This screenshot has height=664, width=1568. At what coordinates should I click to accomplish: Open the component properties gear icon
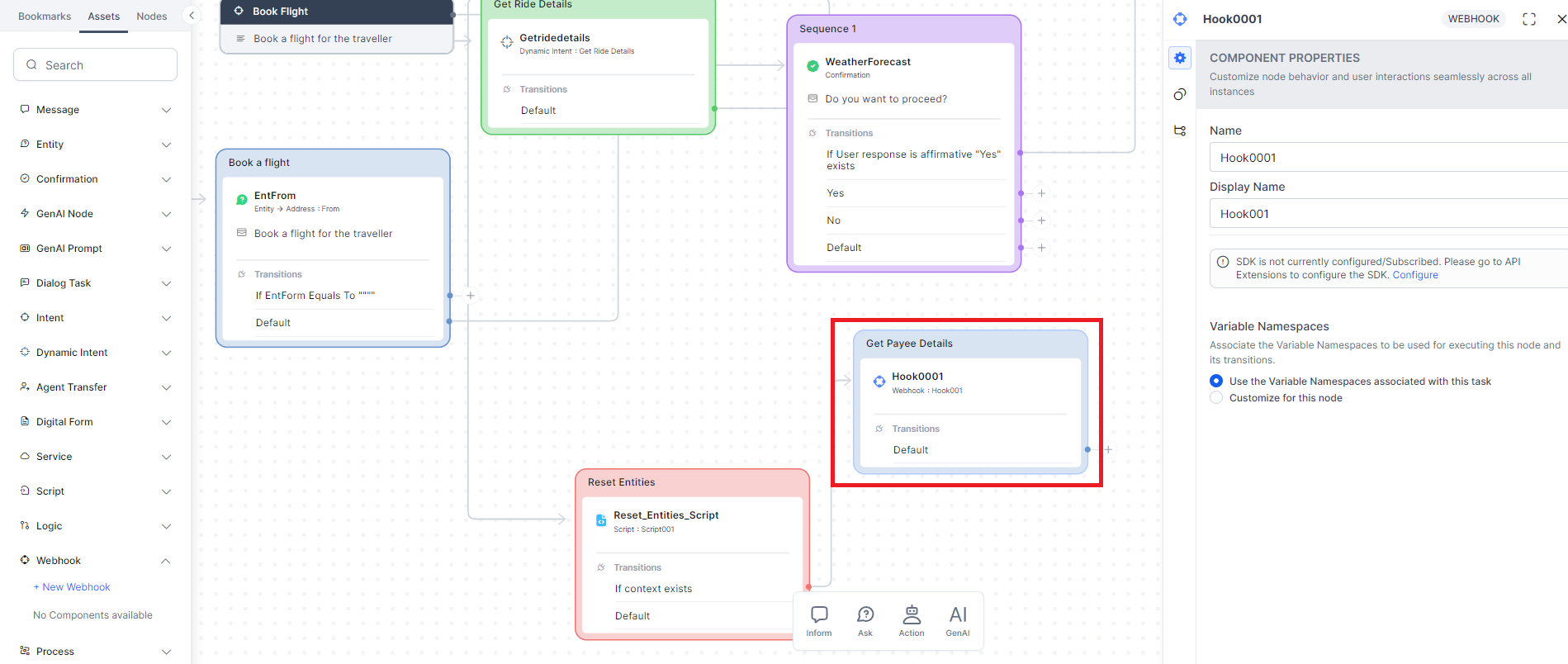click(1180, 58)
